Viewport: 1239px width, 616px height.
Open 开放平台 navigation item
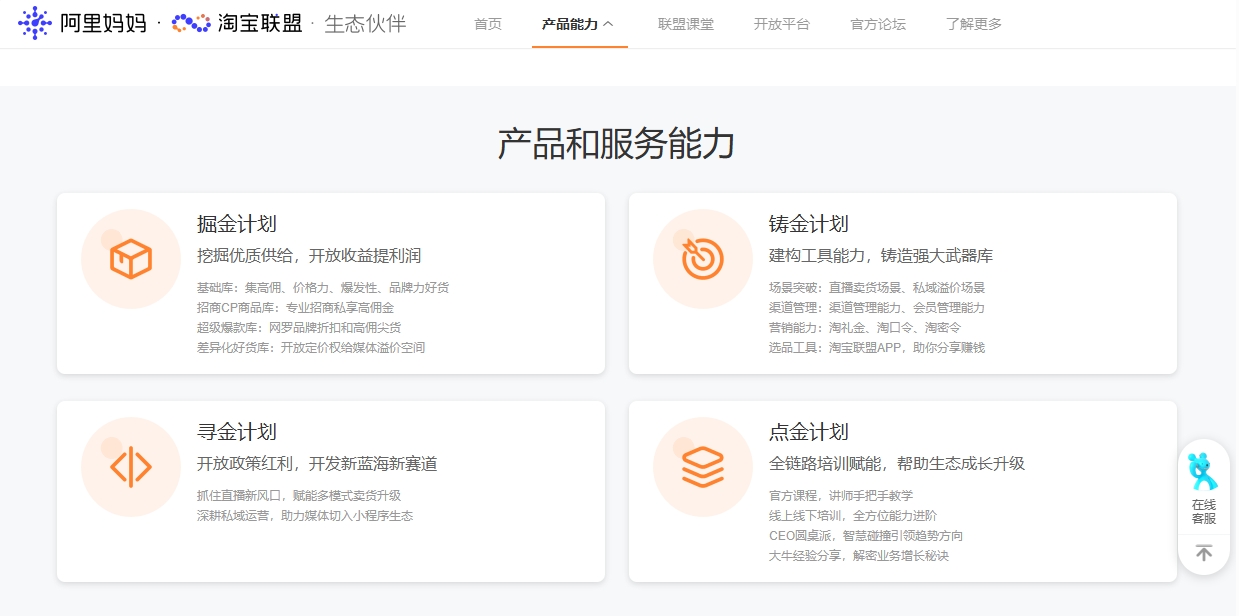click(782, 24)
